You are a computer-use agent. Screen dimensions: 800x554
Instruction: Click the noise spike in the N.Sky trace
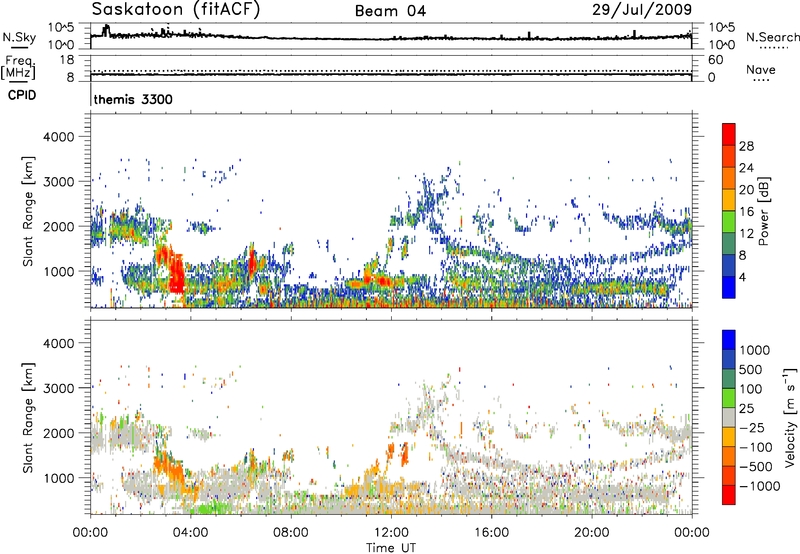pyautogui.click(x=106, y=30)
